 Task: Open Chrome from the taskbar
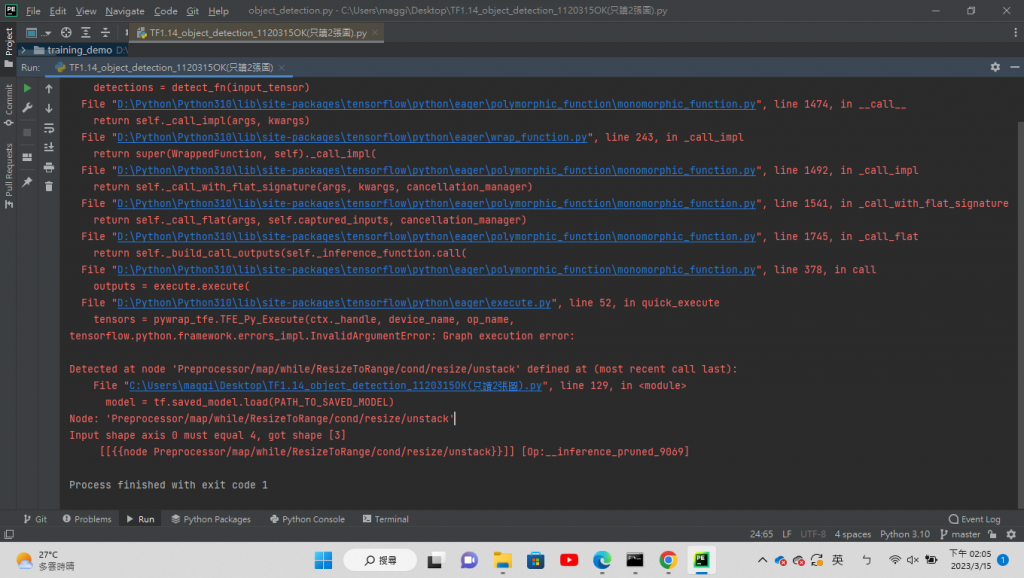[x=668, y=560]
